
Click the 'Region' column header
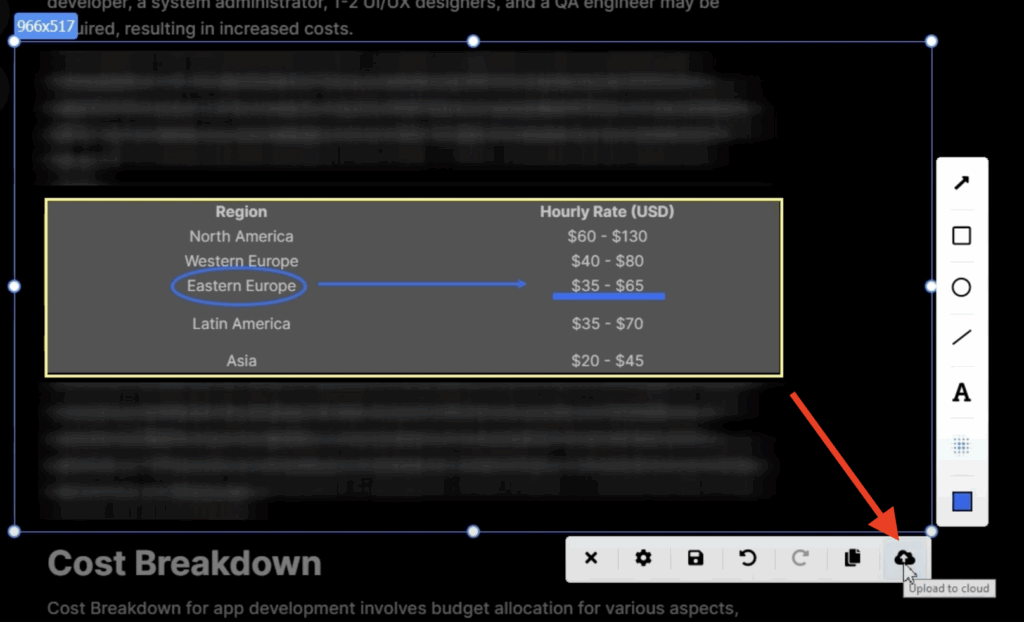pyautogui.click(x=241, y=212)
